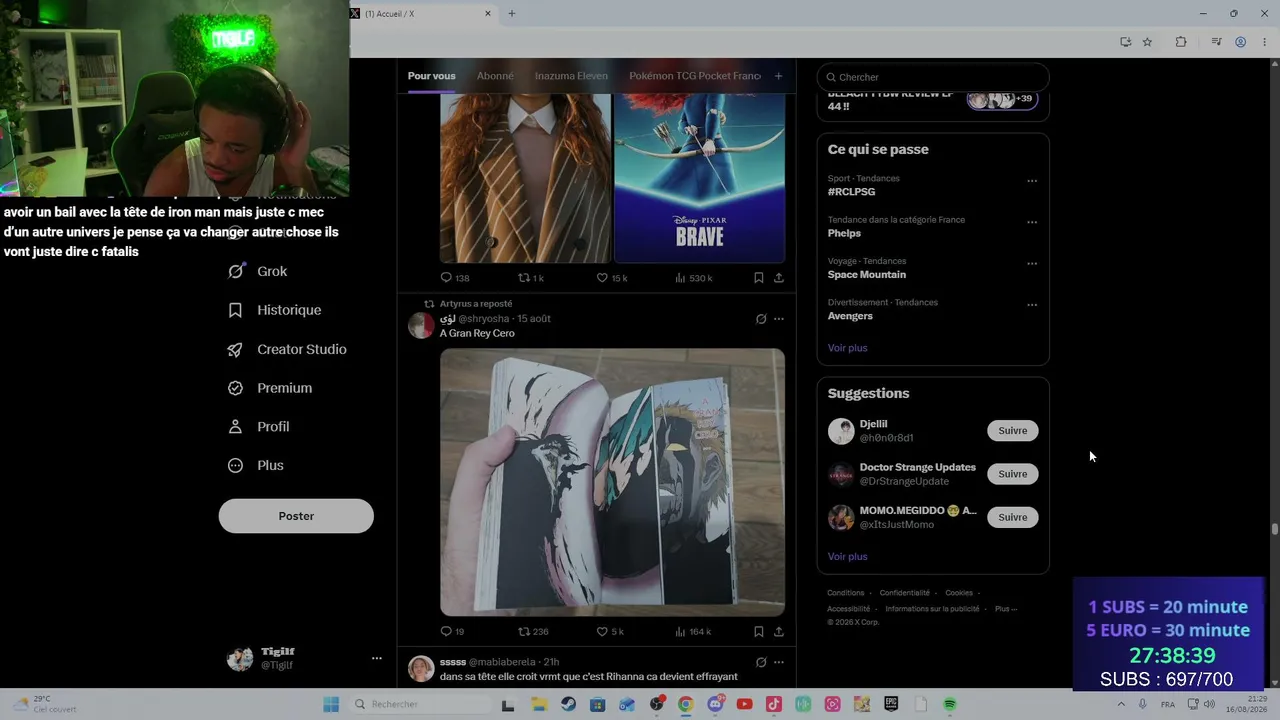Open the Creator Studio rocket icon
1280x720 pixels.
235,349
